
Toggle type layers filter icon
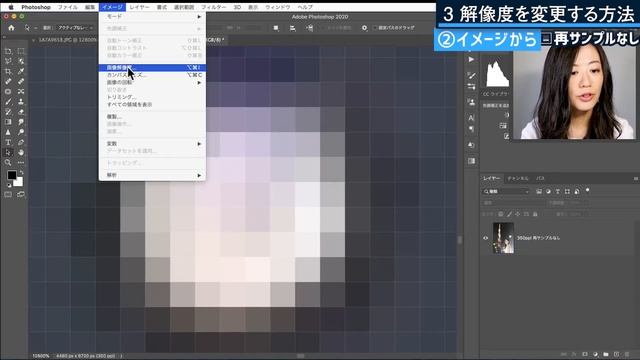(x=558, y=191)
